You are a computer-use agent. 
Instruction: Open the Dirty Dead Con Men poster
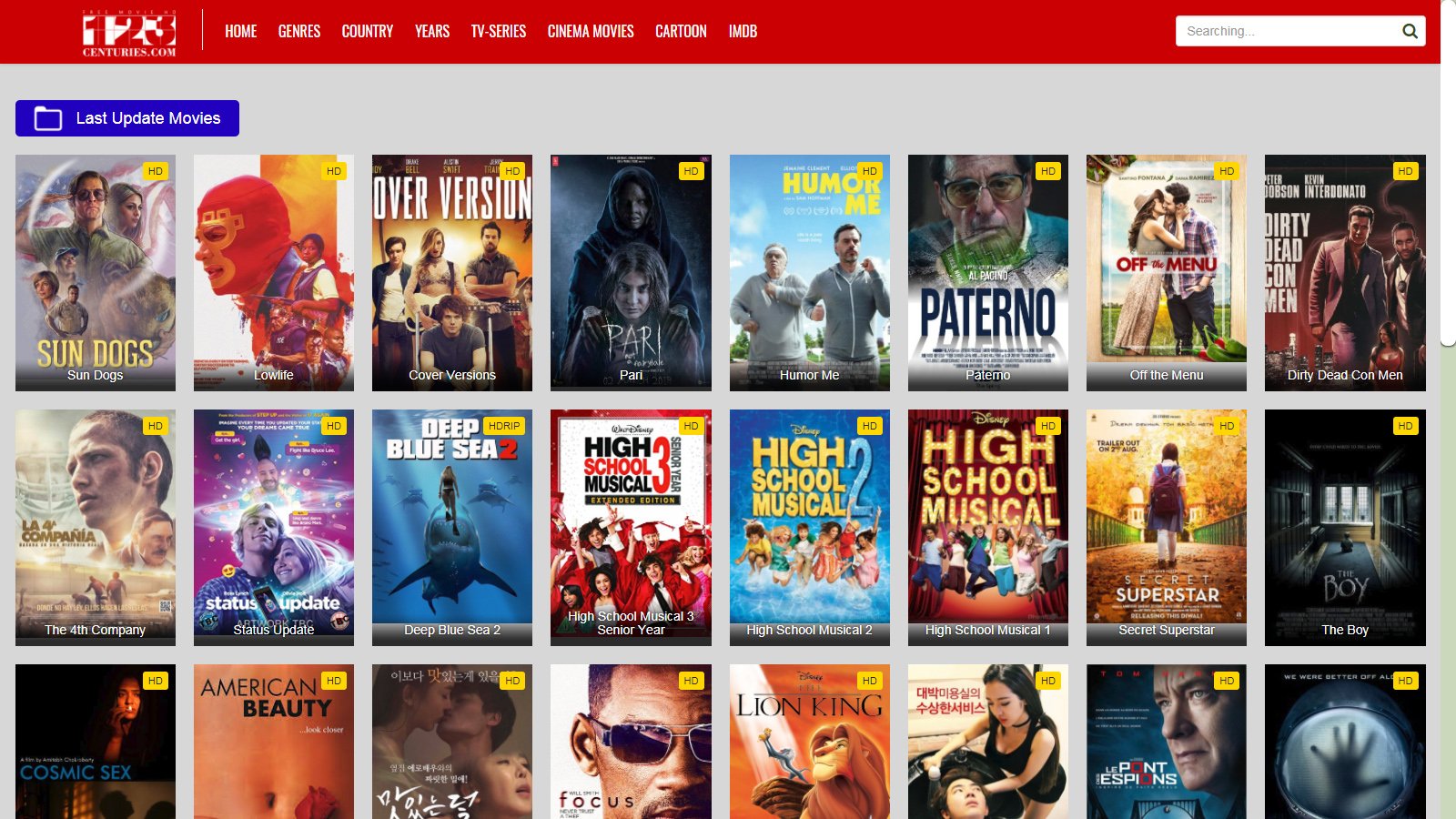coord(1345,273)
